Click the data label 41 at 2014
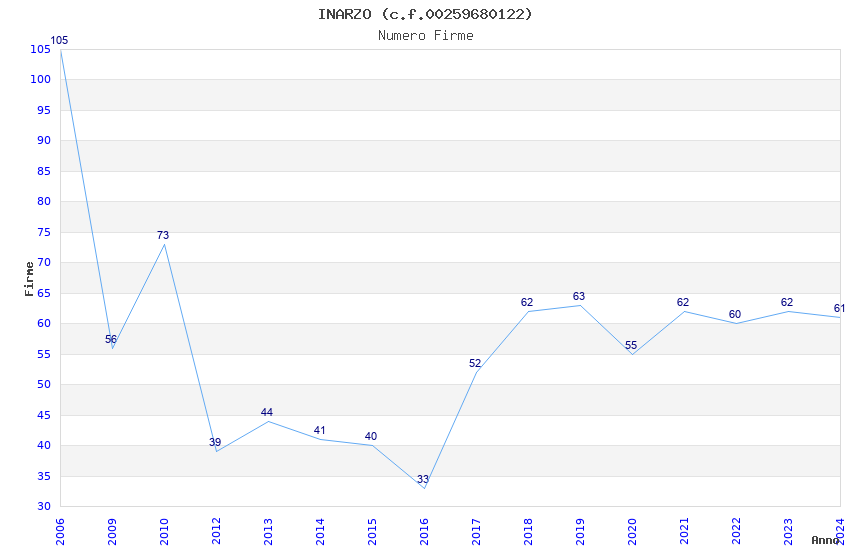 (x=319, y=430)
